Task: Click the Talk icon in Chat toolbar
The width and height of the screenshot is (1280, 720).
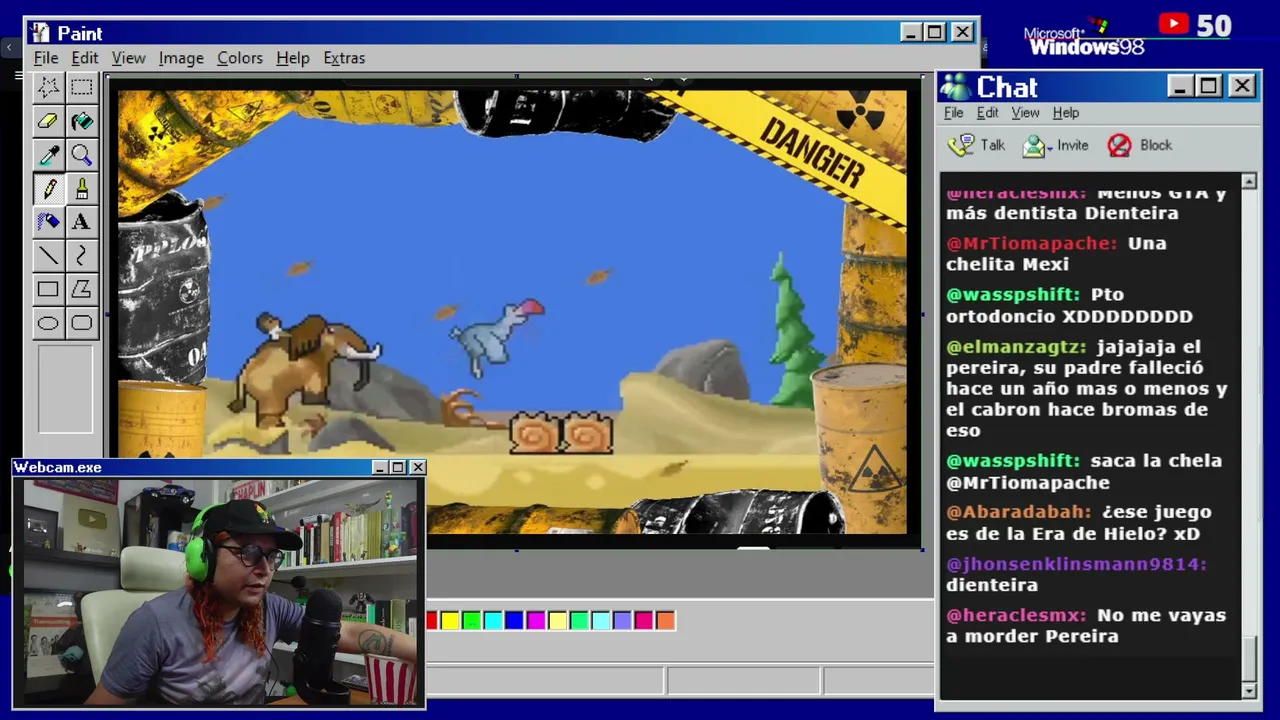Action: click(961, 145)
